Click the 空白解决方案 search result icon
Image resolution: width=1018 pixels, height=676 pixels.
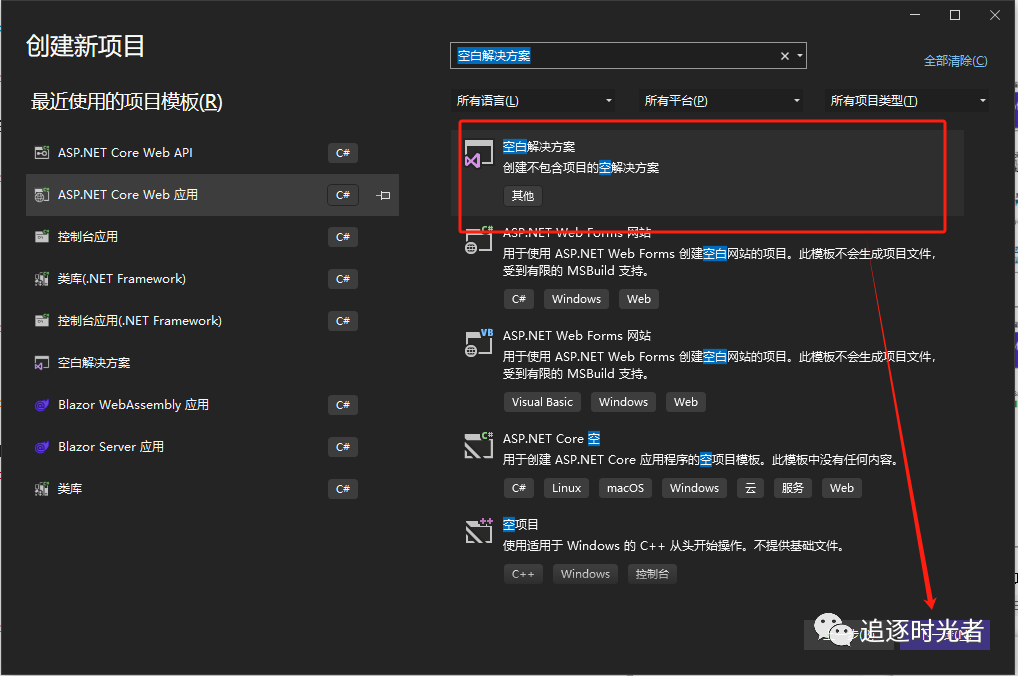[x=478, y=154]
